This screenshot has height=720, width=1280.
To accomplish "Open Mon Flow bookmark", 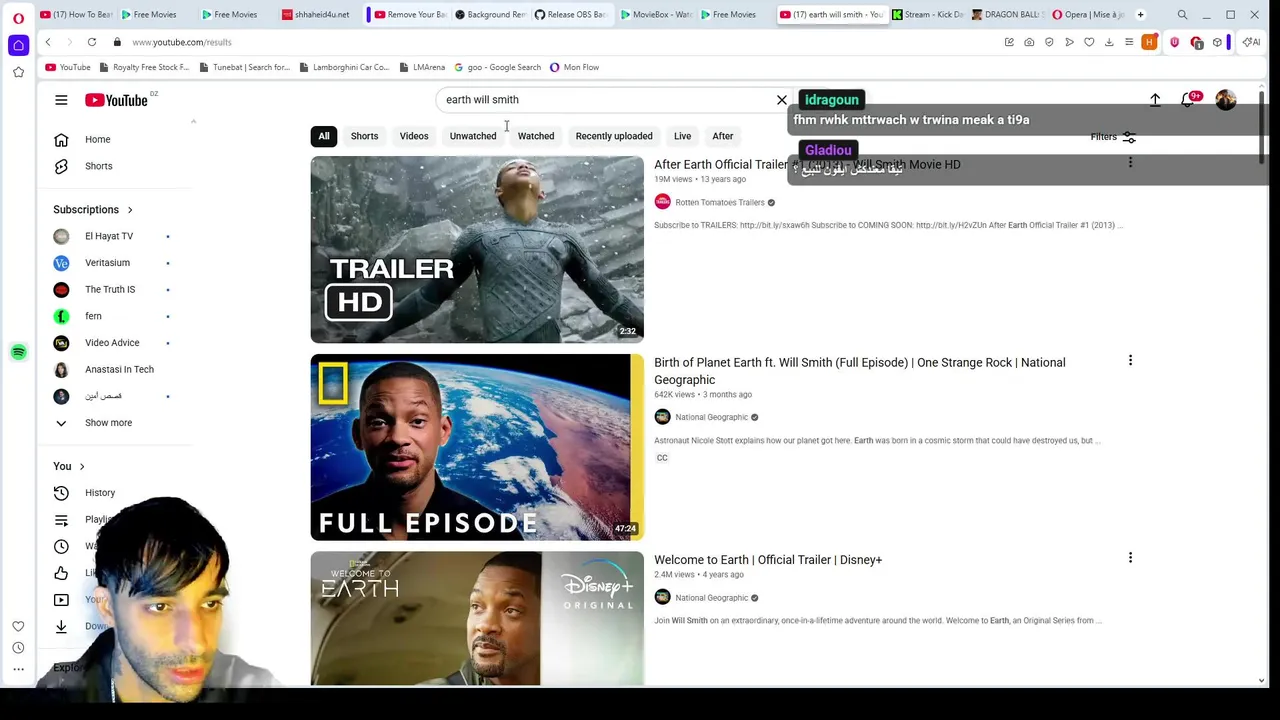I will pyautogui.click(x=574, y=67).
